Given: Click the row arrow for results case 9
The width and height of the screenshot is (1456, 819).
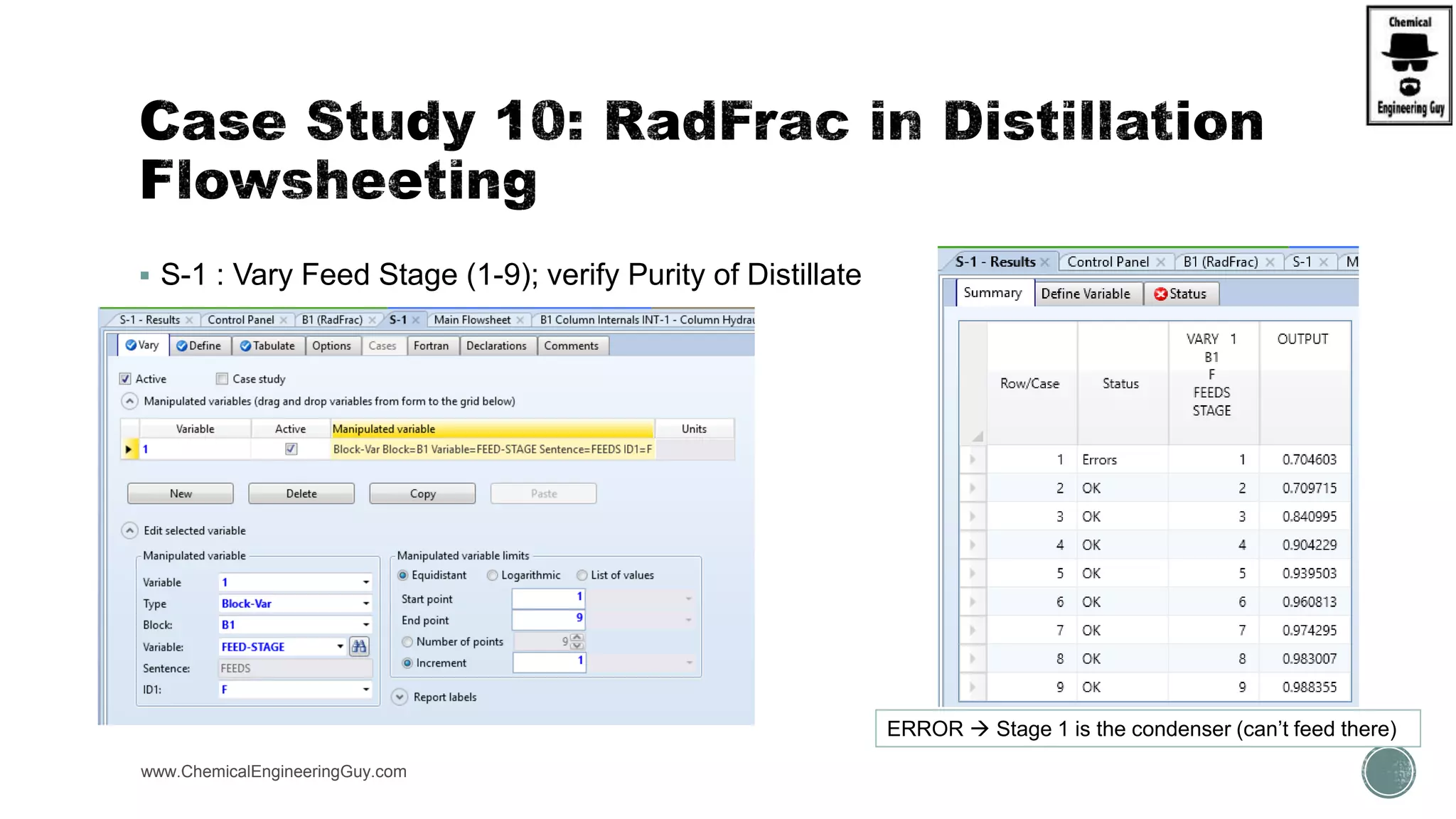Looking at the screenshot, I should tap(973, 687).
